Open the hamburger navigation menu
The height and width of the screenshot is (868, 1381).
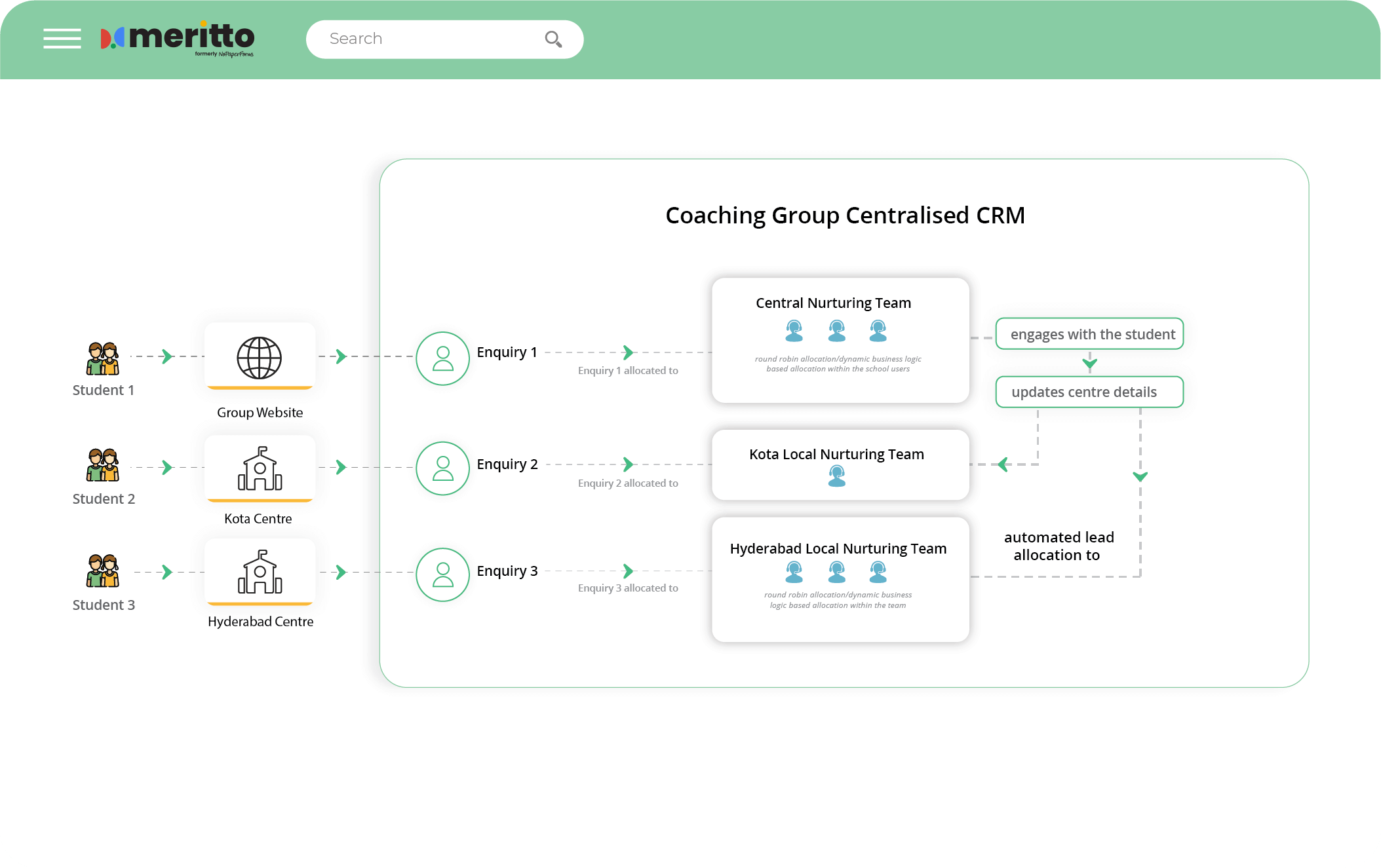(62, 39)
